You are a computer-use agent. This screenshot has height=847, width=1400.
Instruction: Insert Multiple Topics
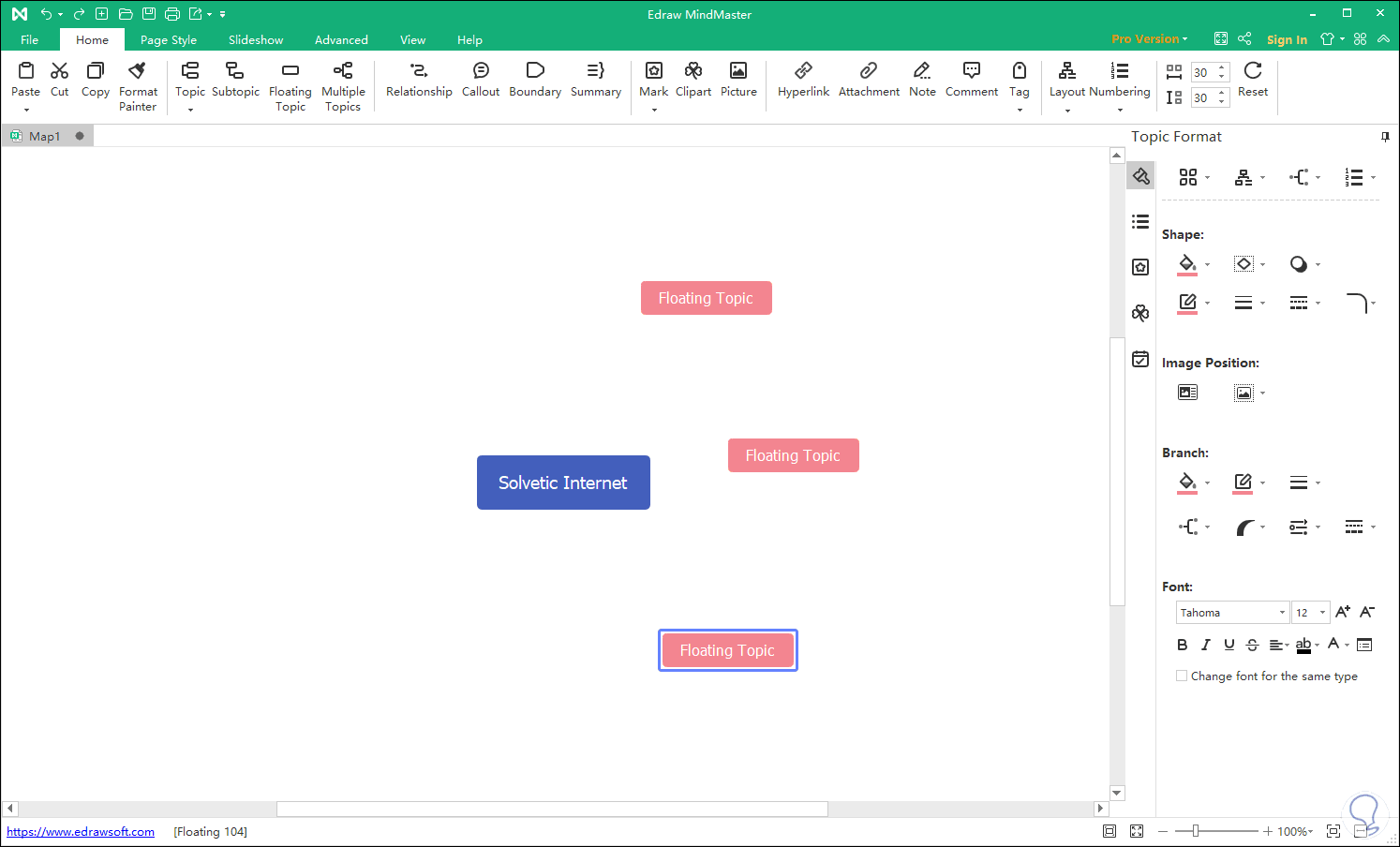click(343, 86)
